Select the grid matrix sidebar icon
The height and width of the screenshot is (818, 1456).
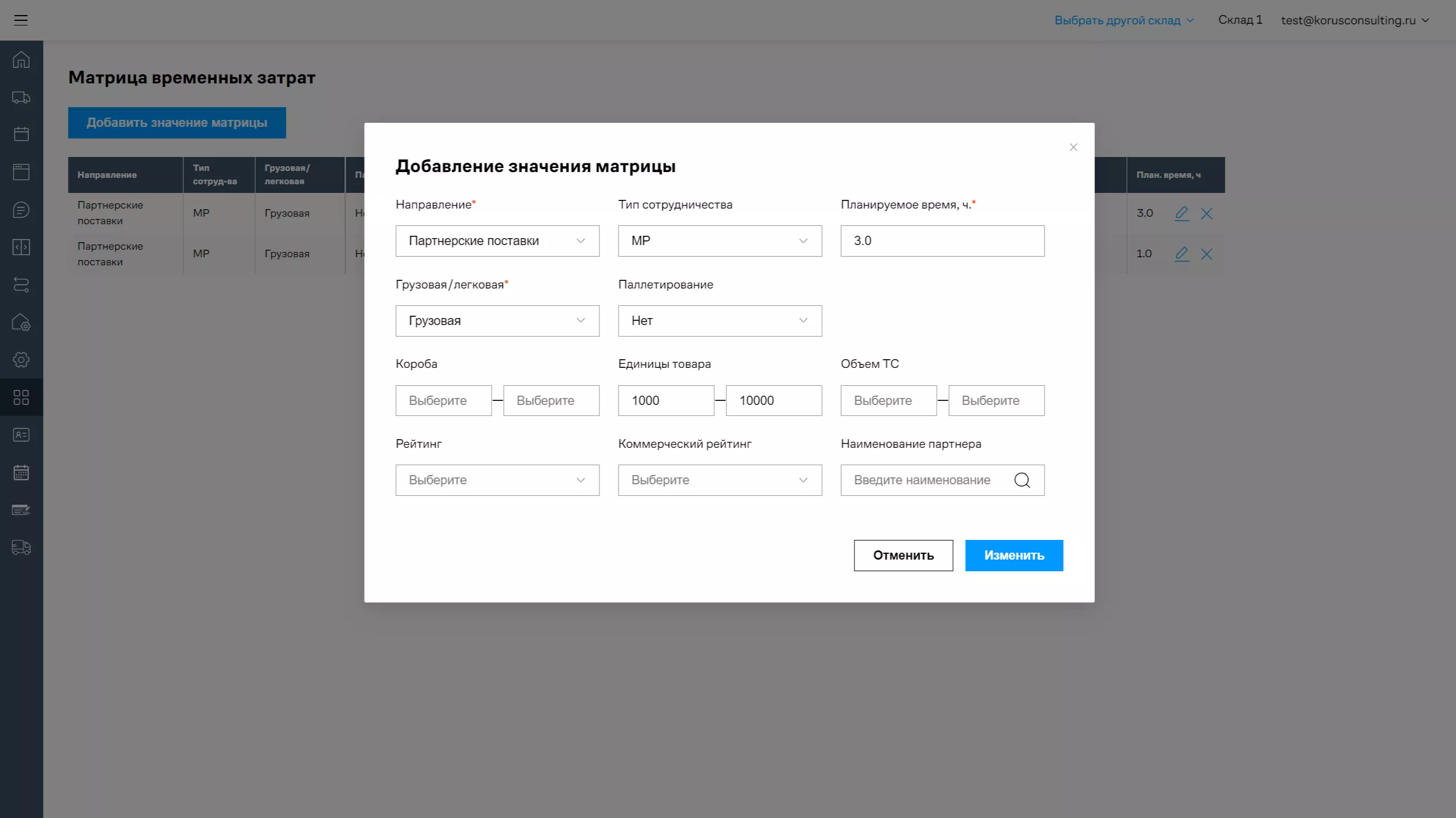click(x=21, y=397)
